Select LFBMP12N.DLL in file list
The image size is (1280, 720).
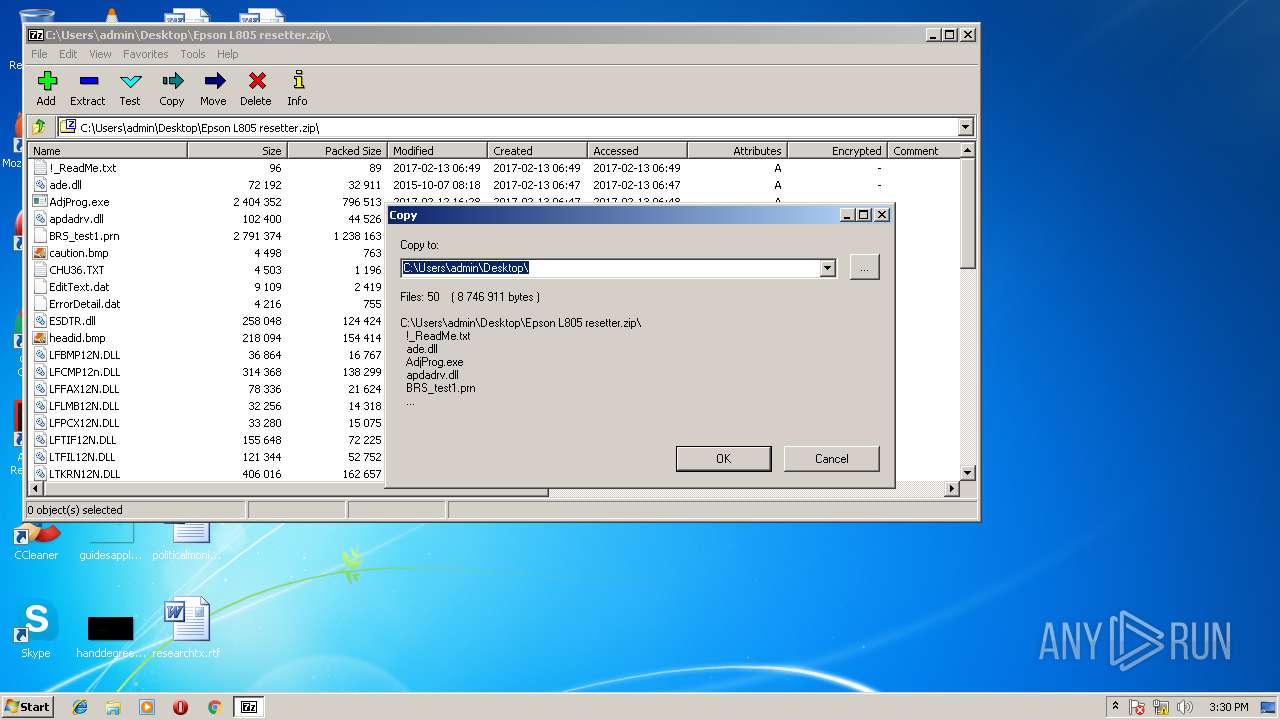point(84,355)
